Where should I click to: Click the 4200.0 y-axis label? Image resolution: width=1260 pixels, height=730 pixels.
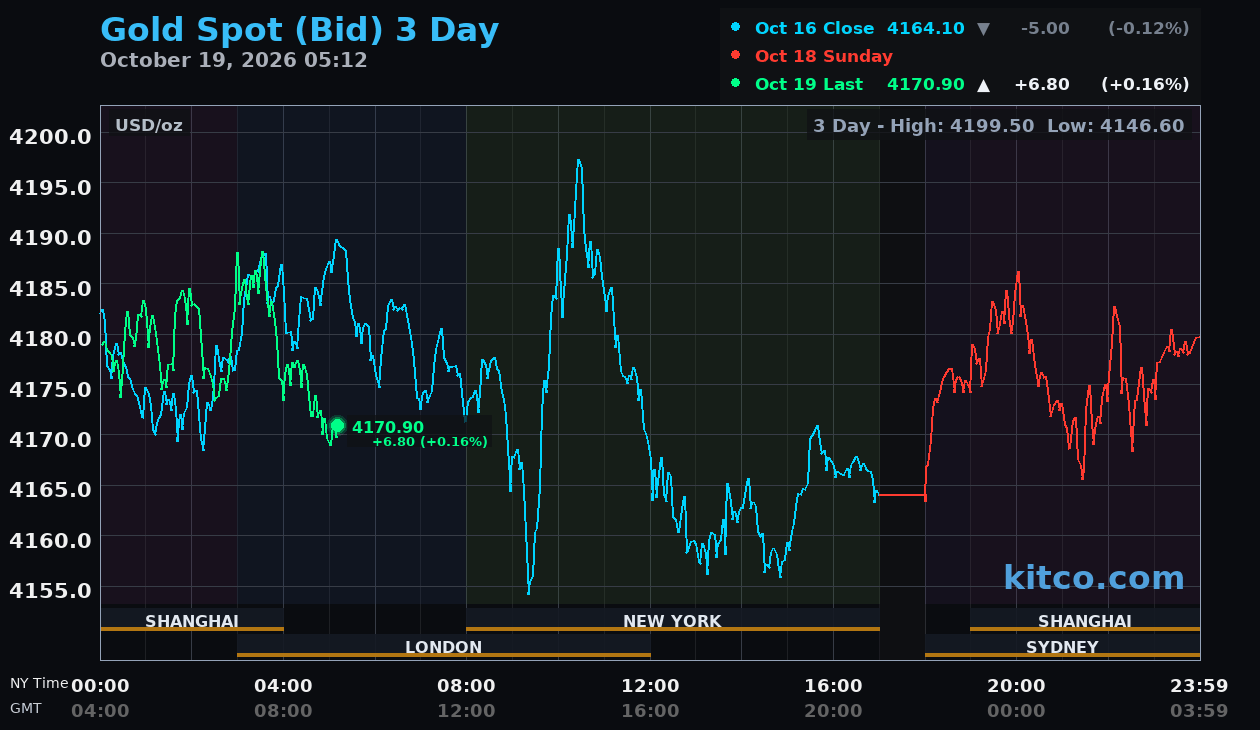(x=50, y=136)
